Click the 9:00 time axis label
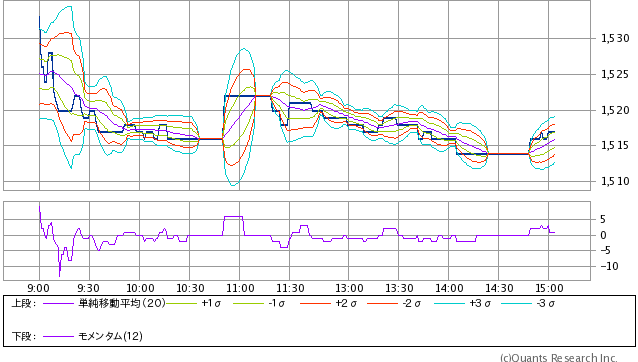 tap(38, 288)
